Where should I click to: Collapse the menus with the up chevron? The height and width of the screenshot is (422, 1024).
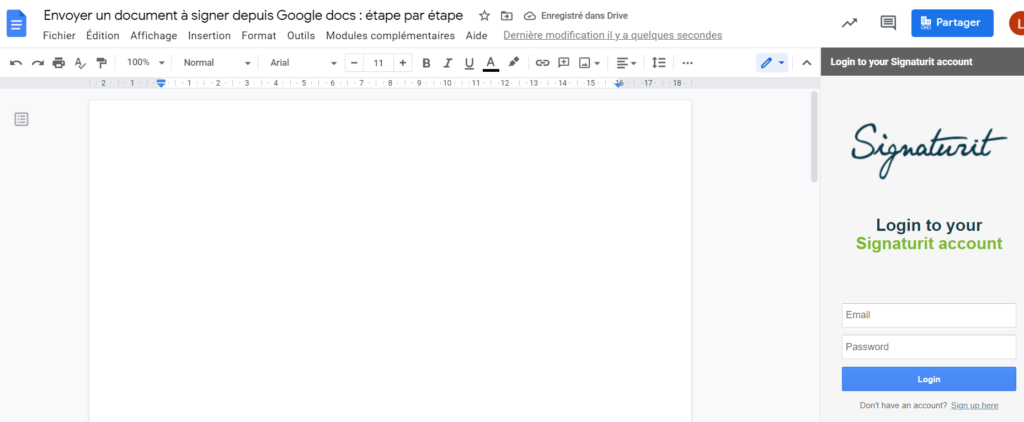[x=807, y=63]
